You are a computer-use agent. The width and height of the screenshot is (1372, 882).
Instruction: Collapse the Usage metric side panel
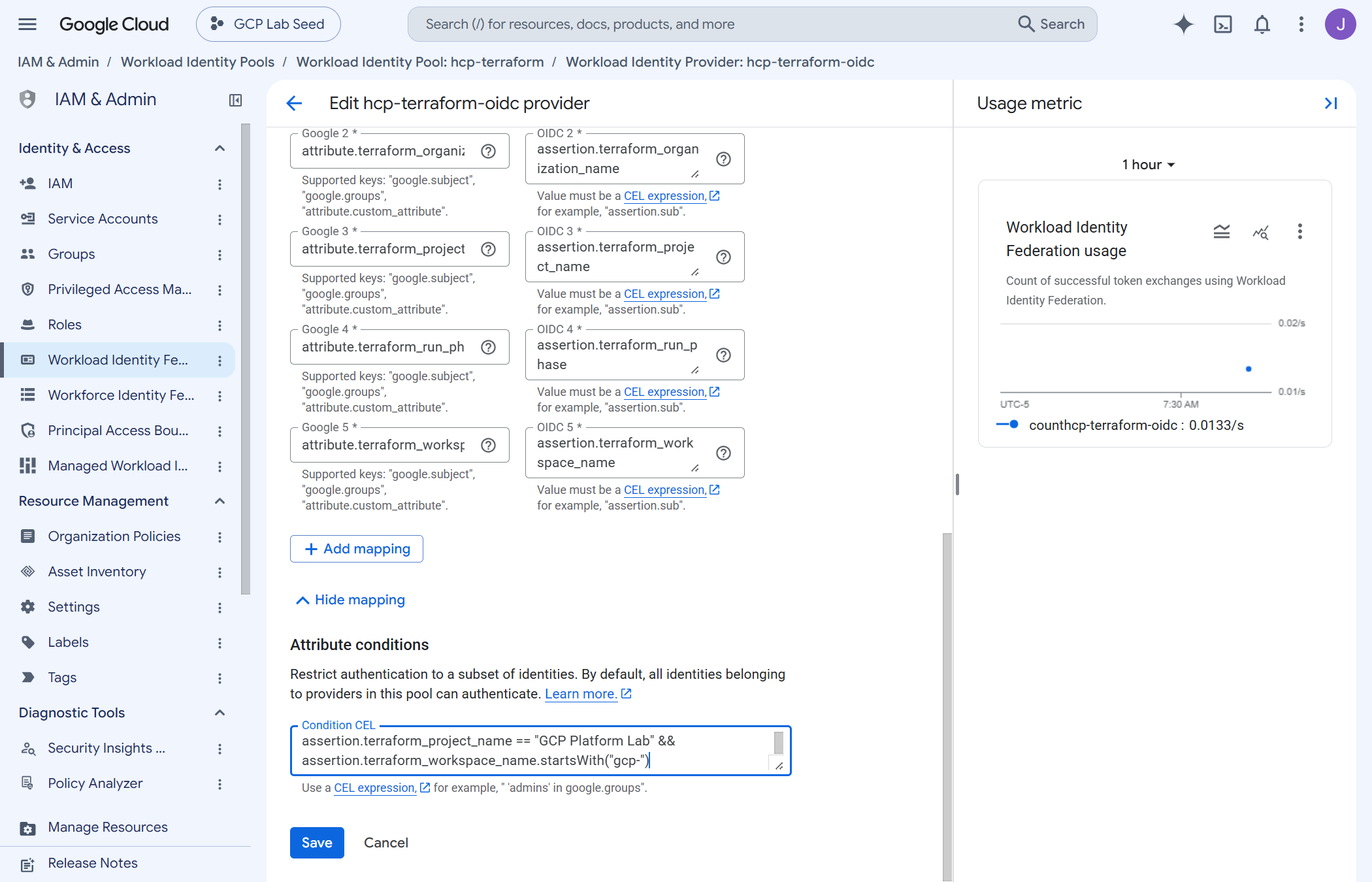pos(1330,103)
